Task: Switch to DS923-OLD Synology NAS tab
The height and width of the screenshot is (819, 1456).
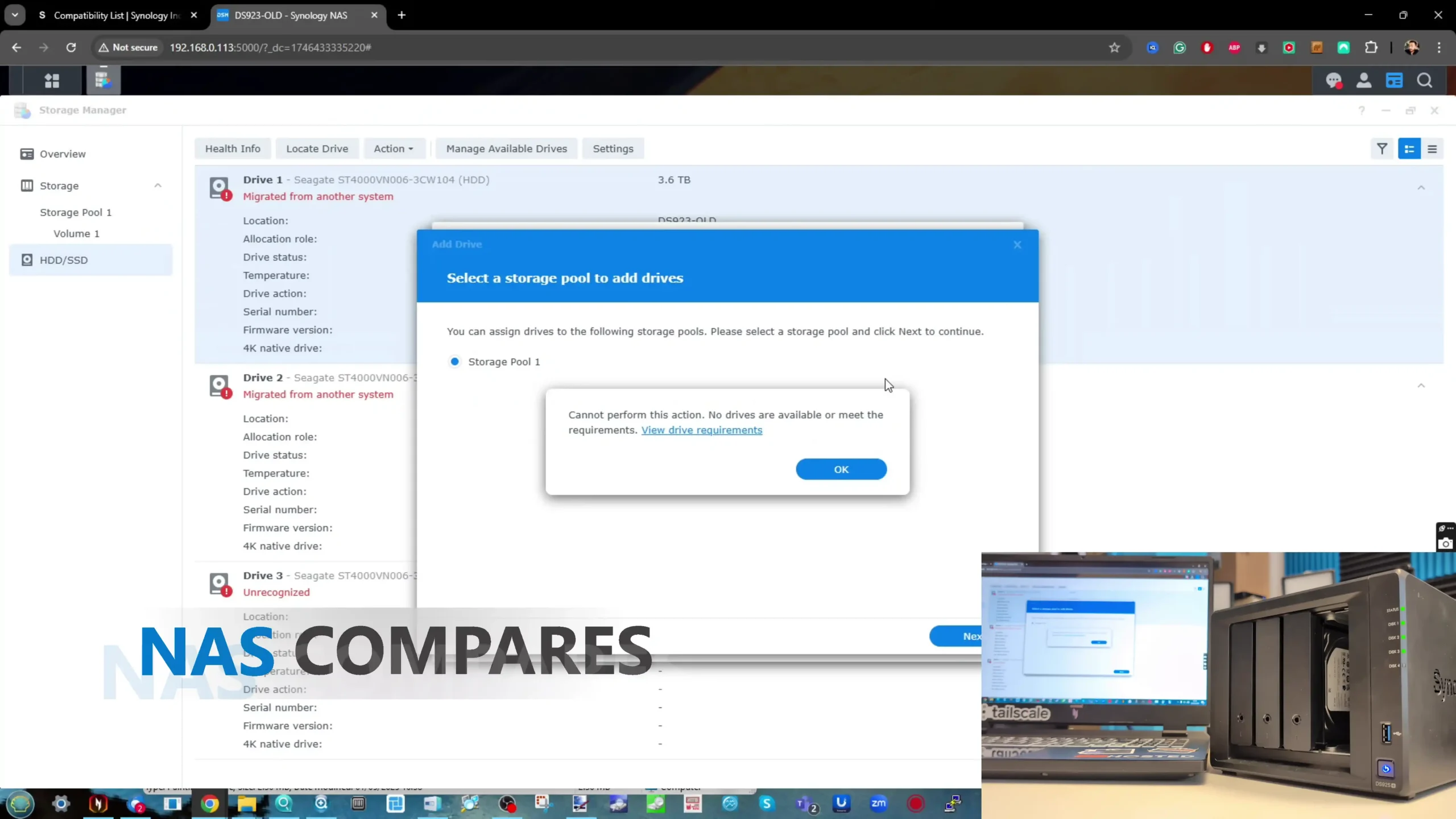Action: click(x=298, y=15)
